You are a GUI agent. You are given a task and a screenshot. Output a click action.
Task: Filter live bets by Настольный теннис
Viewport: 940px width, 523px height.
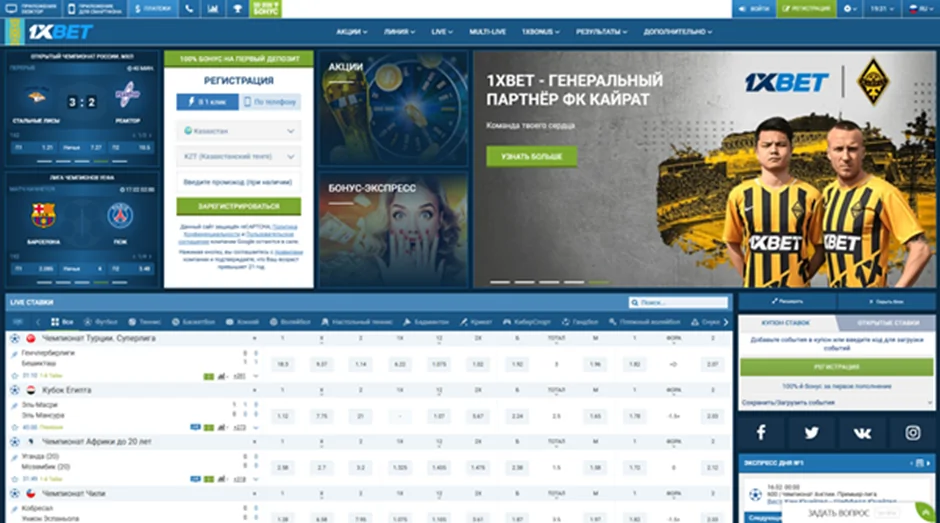[357, 322]
